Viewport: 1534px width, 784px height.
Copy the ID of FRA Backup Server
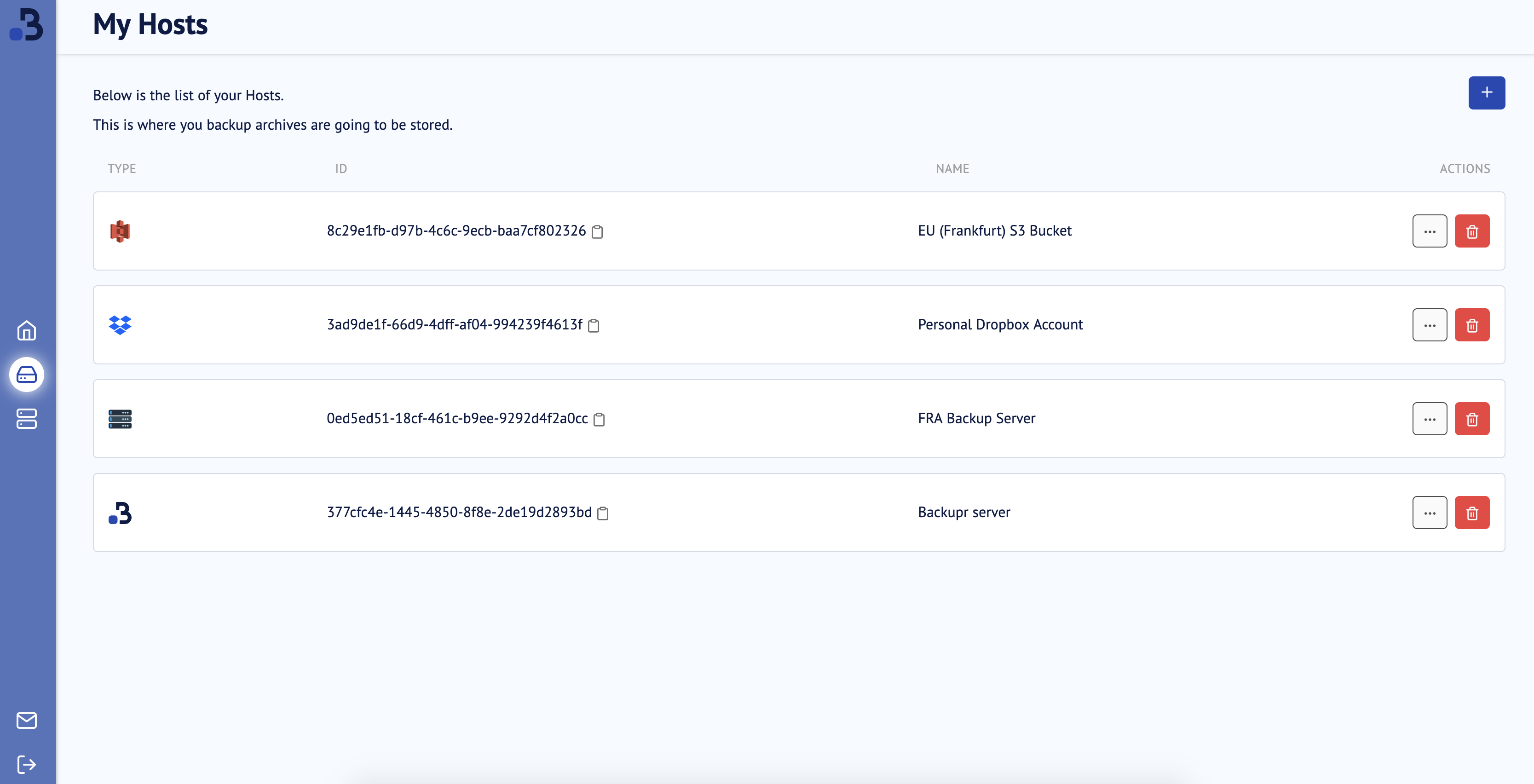tap(600, 420)
